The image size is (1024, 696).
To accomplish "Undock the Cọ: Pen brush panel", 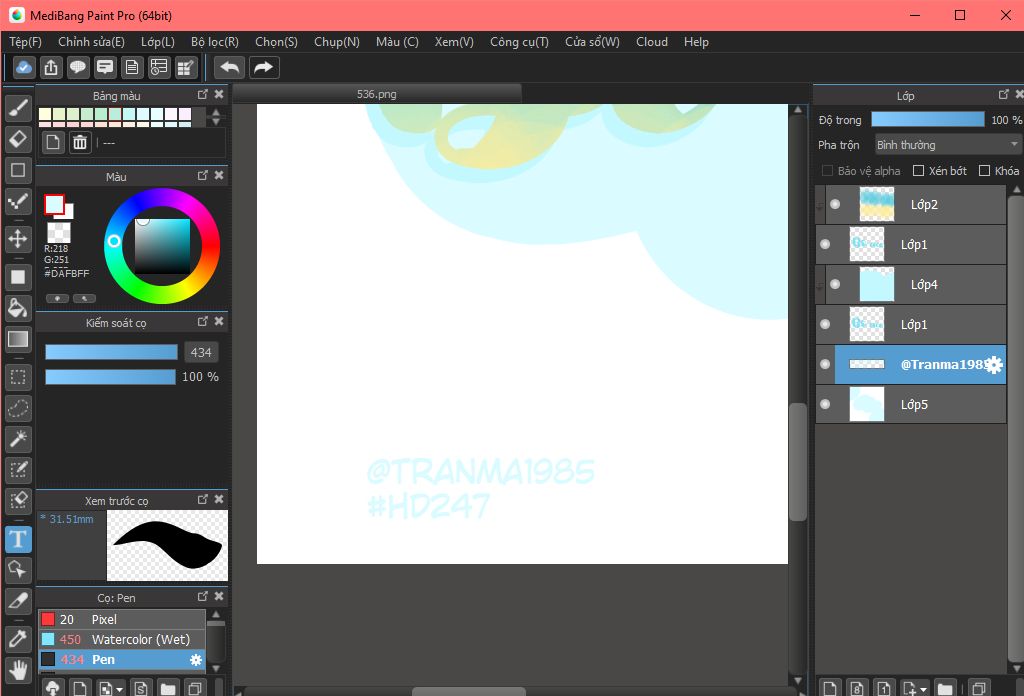I will pos(202,597).
